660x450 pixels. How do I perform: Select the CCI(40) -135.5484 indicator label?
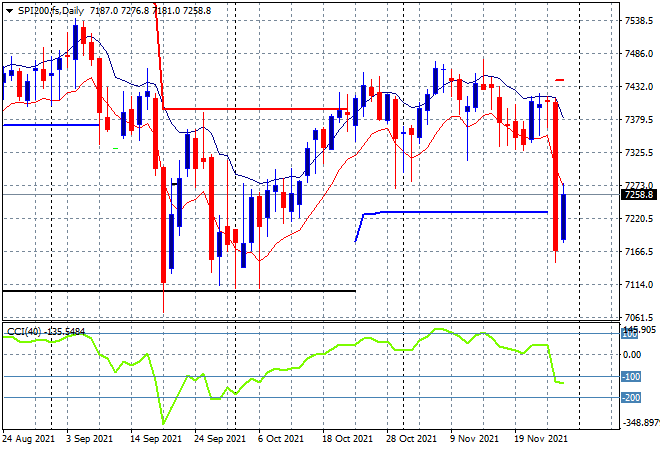pos(46,332)
